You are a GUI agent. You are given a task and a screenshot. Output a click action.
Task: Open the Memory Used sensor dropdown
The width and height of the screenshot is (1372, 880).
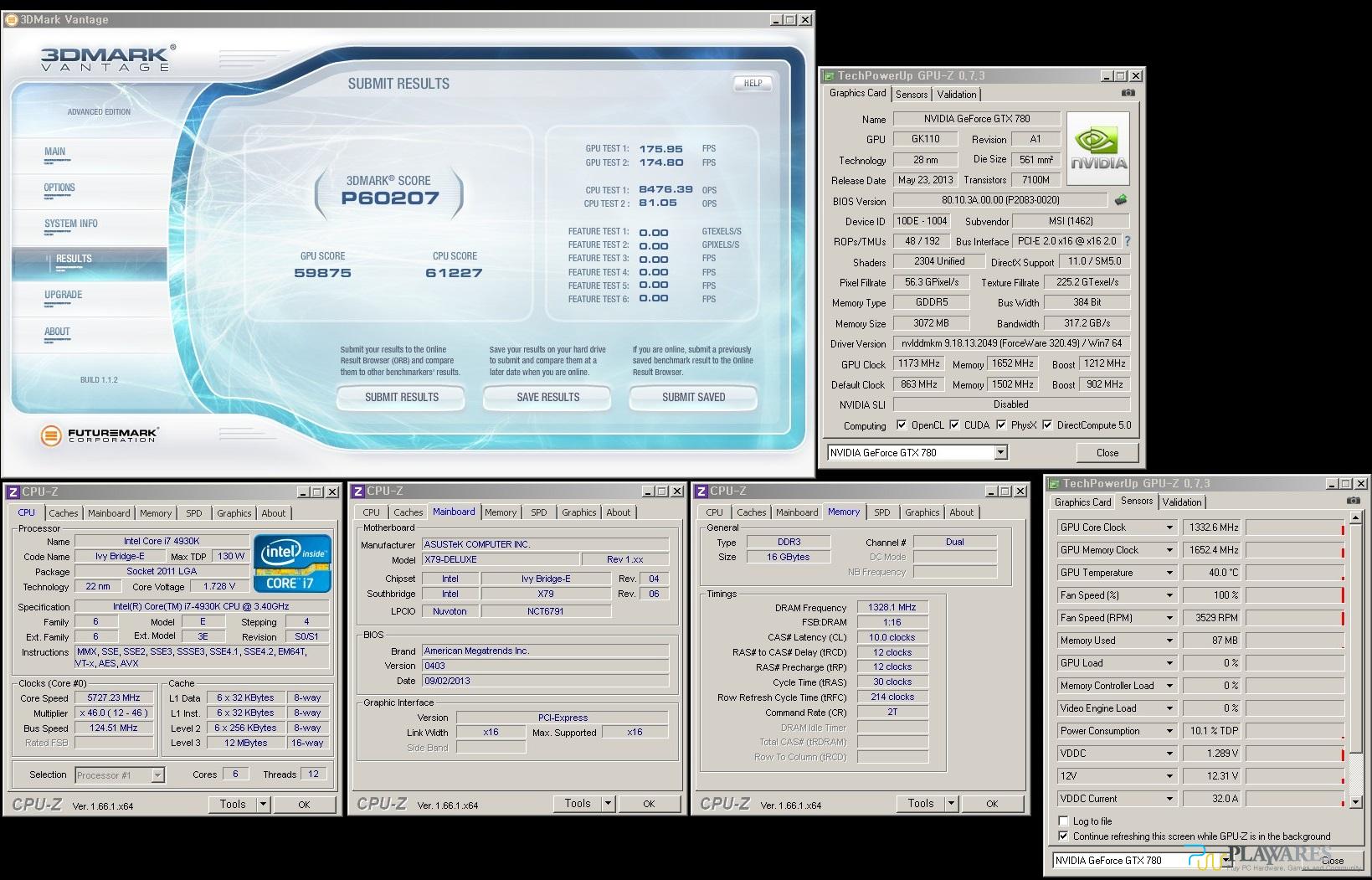click(x=1169, y=641)
